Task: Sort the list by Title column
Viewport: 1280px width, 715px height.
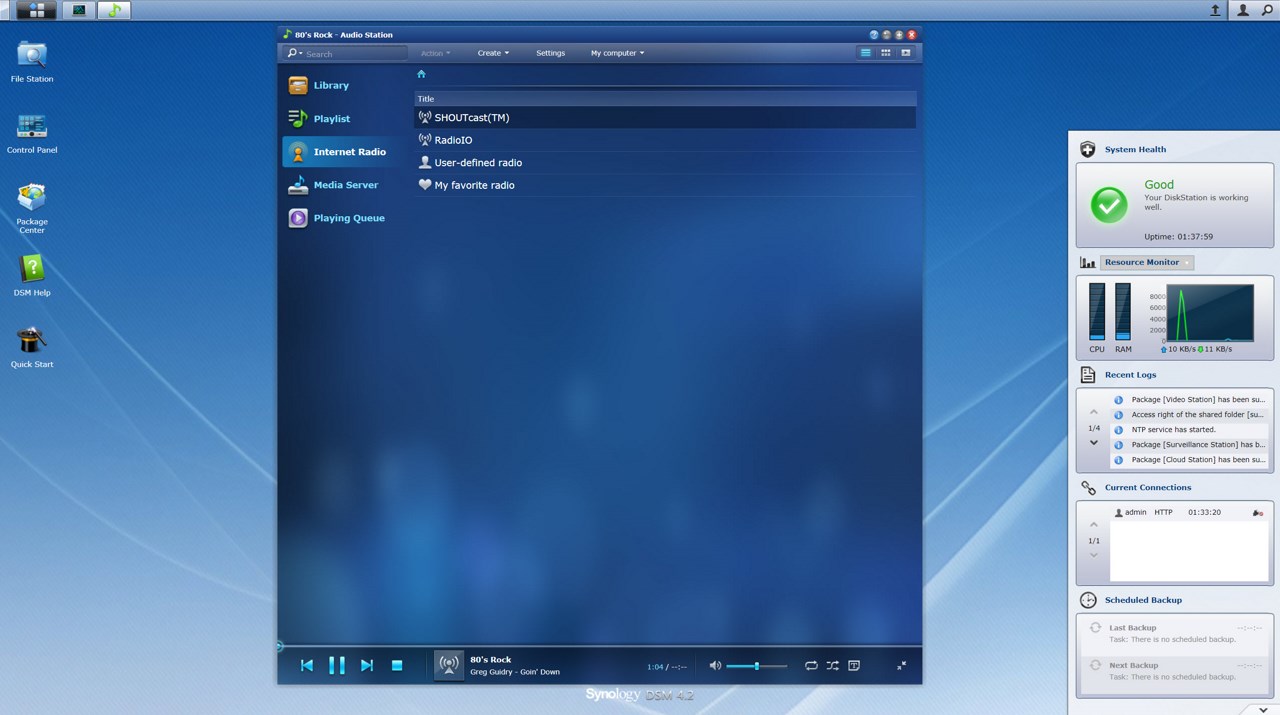Action: click(x=665, y=99)
